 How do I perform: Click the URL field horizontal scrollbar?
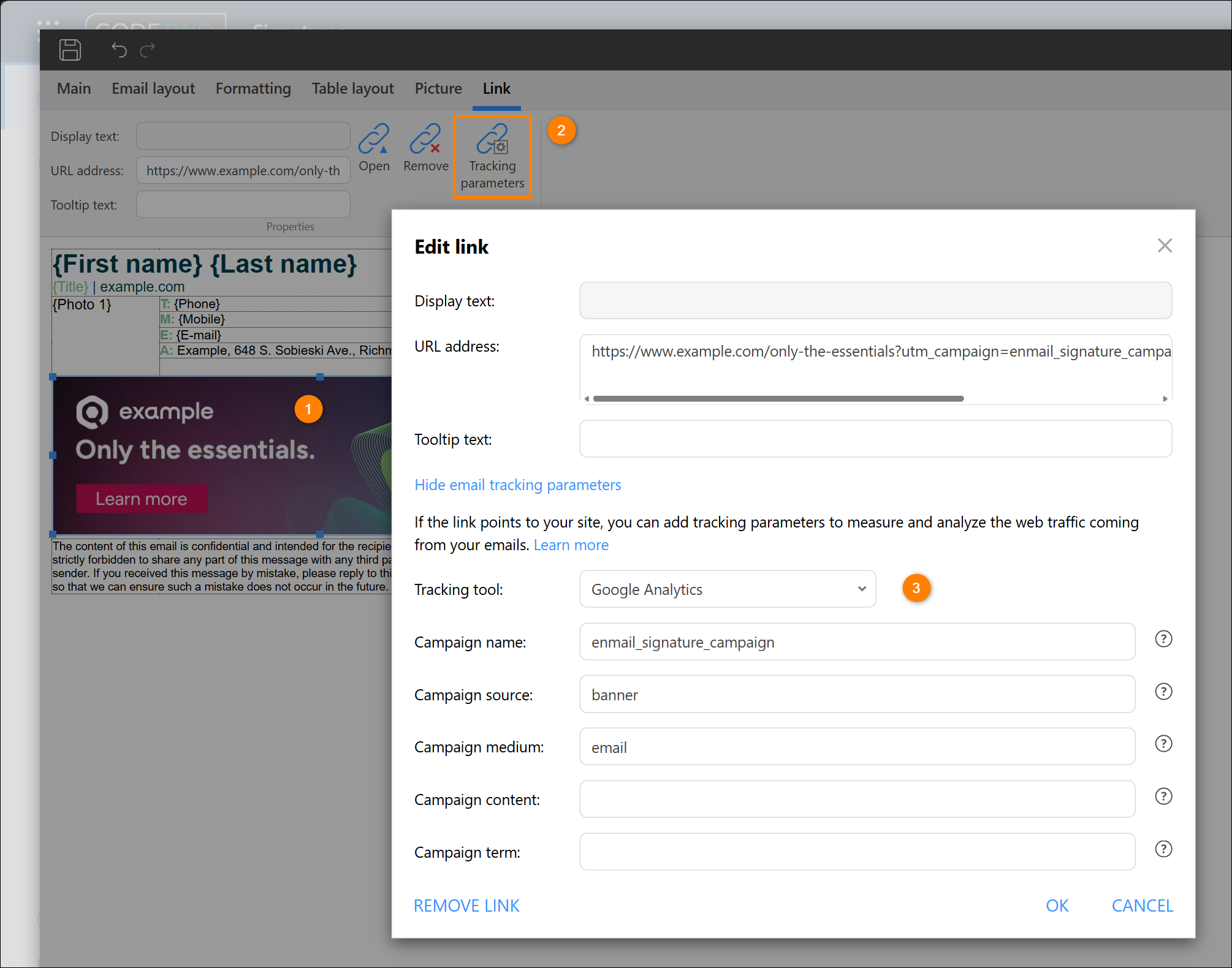pyautogui.click(x=778, y=399)
